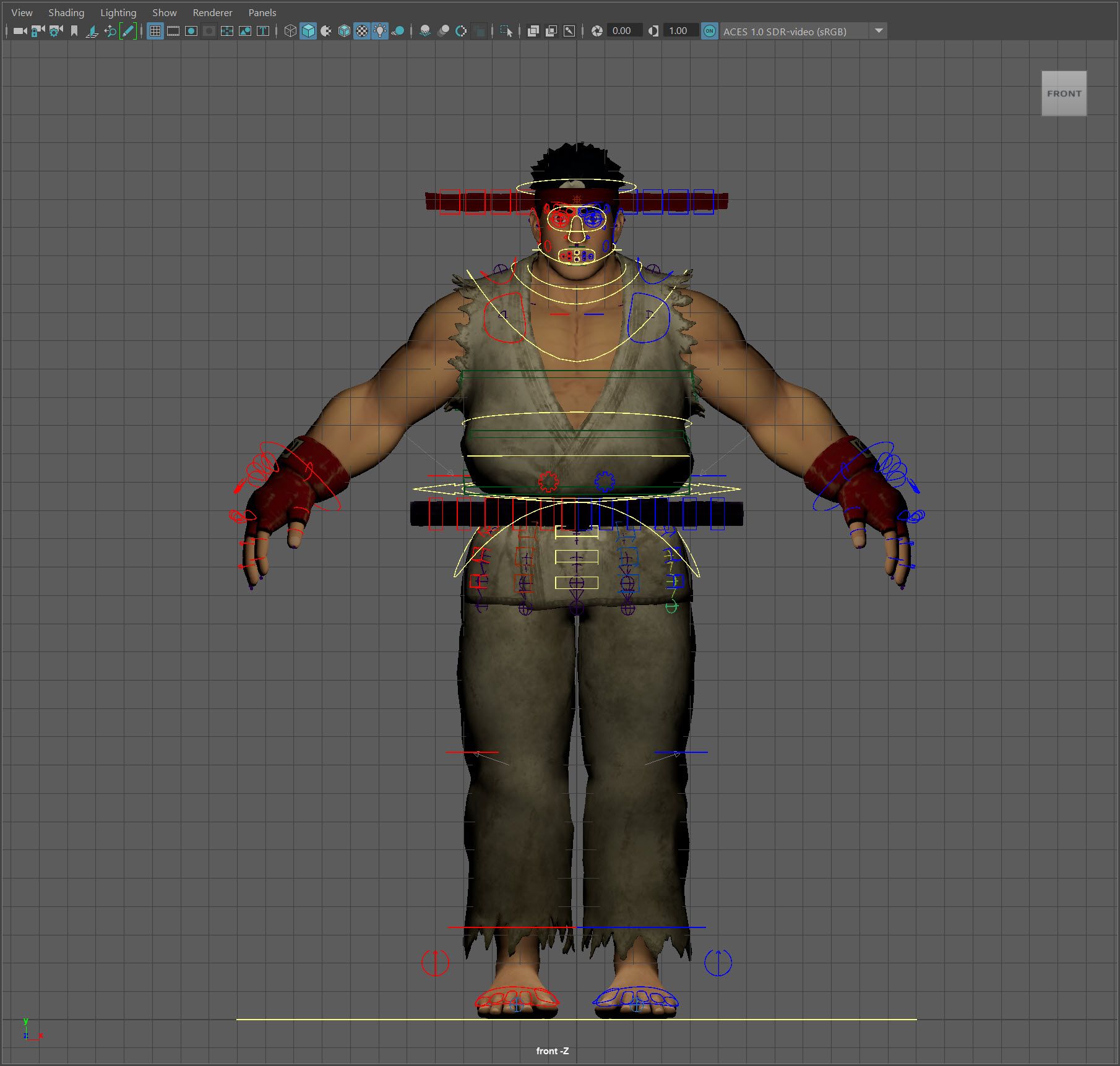The height and width of the screenshot is (1066, 1120).
Task: Toggle Use All Lights bulb icon
Action: [380, 31]
